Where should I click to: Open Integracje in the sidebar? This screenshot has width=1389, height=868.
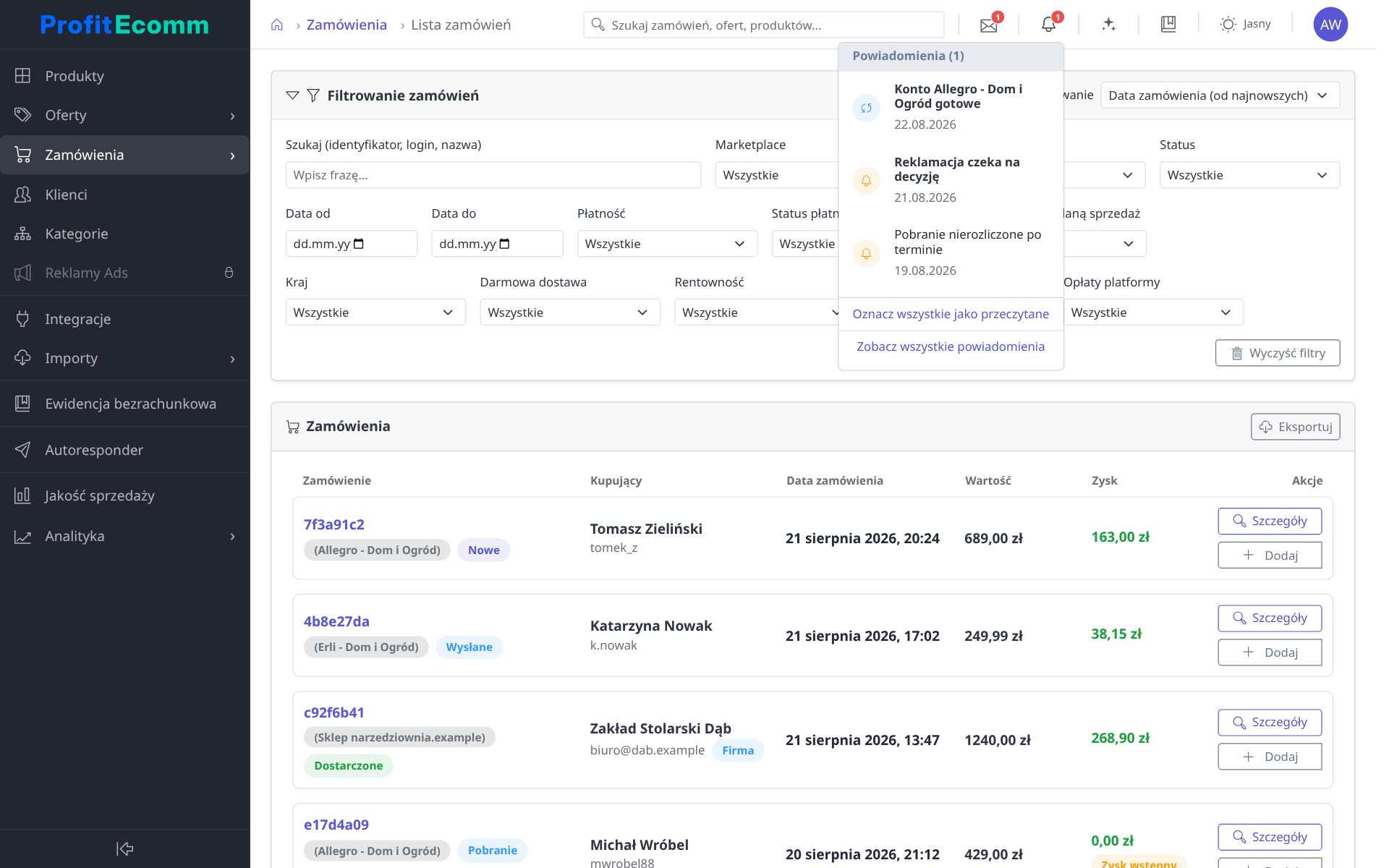click(124, 319)
